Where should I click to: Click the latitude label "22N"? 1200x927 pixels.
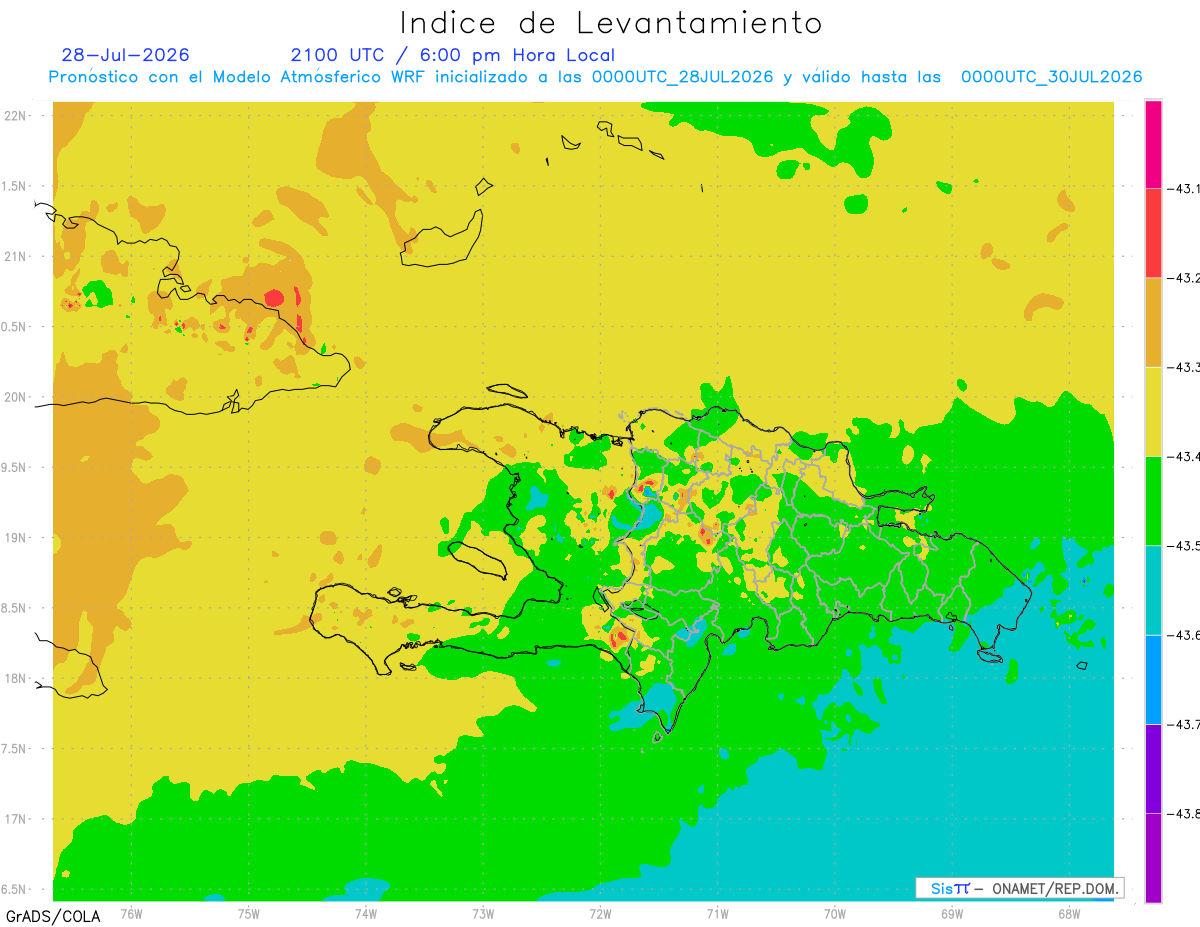tap(16, 116)
